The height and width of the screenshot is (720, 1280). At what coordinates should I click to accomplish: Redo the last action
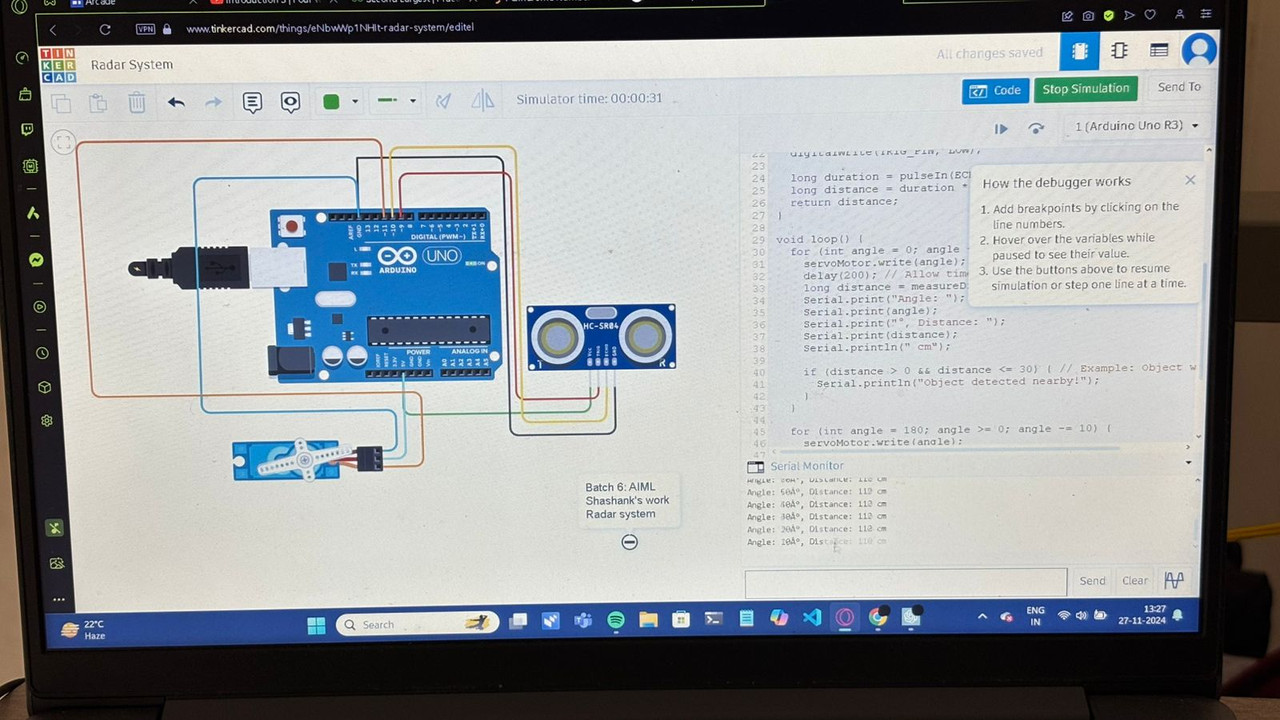[213, 102]
